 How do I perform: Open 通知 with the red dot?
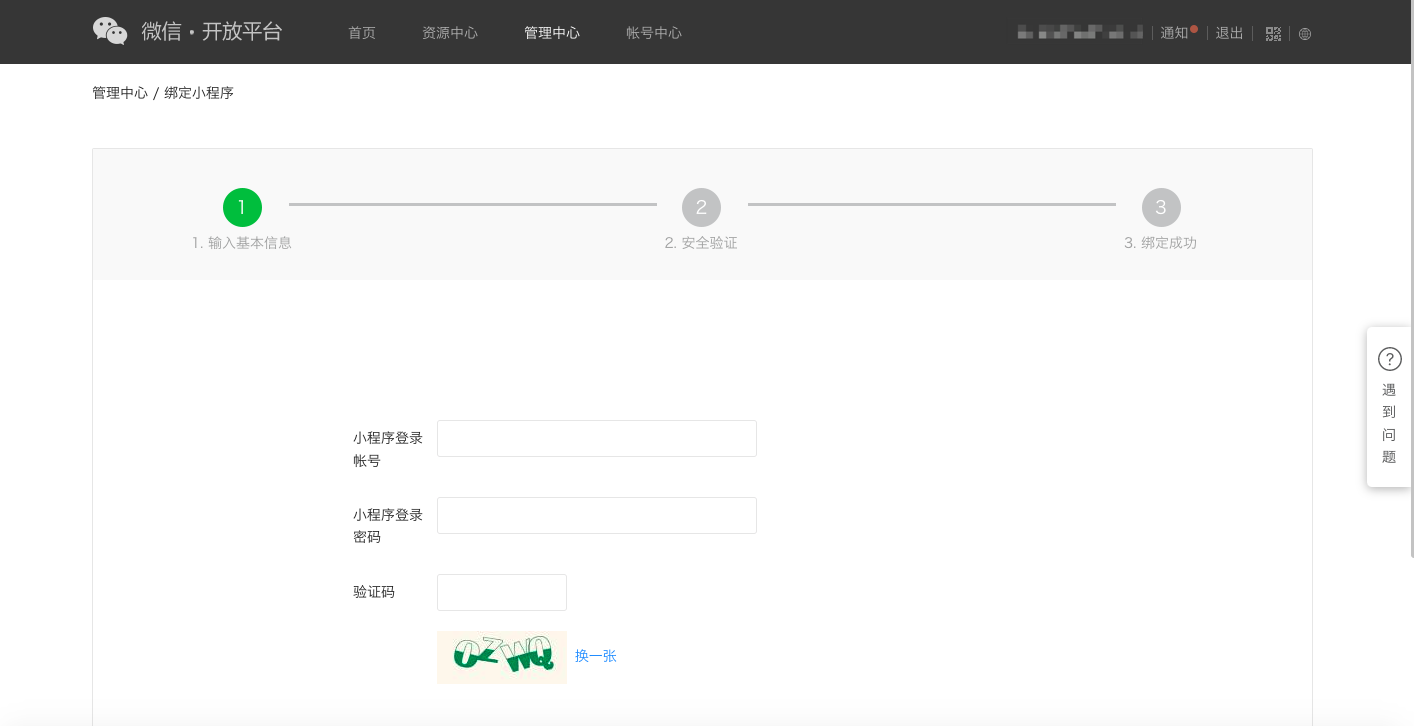(x=1175, y=33)
